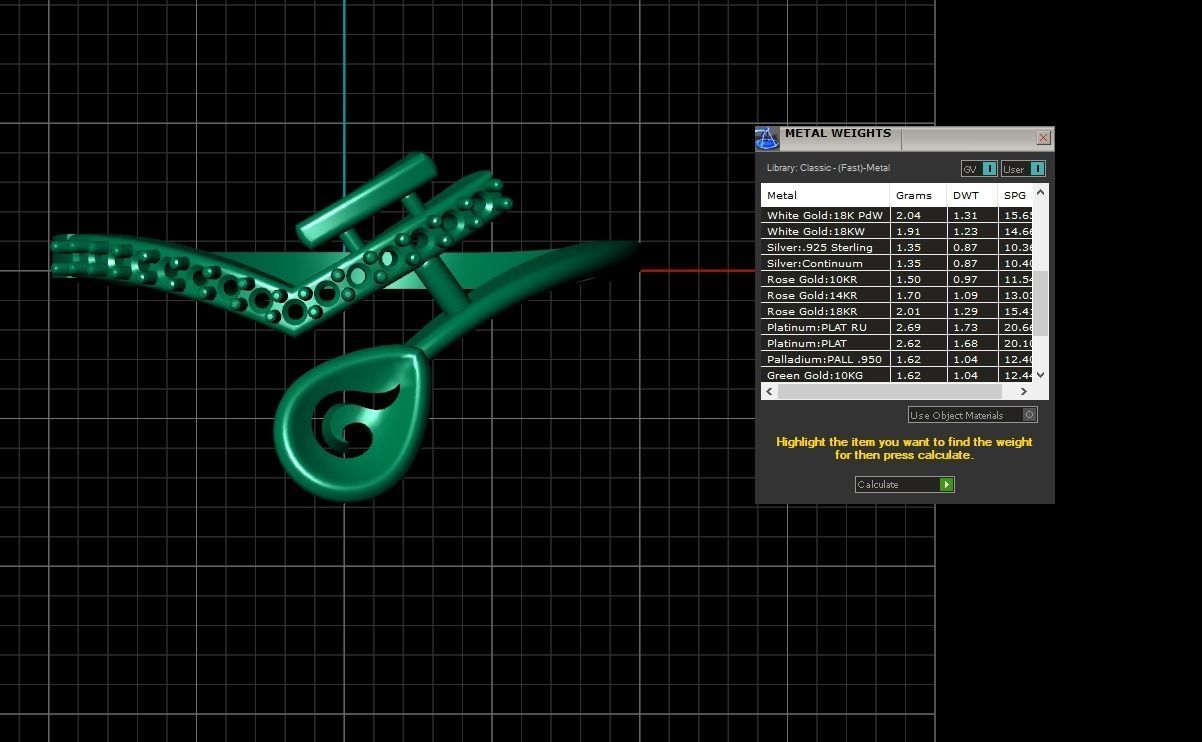Click the Matrix logo icon in Metal Weights
The image size is (1202, 742).
(x=767, y=138)
